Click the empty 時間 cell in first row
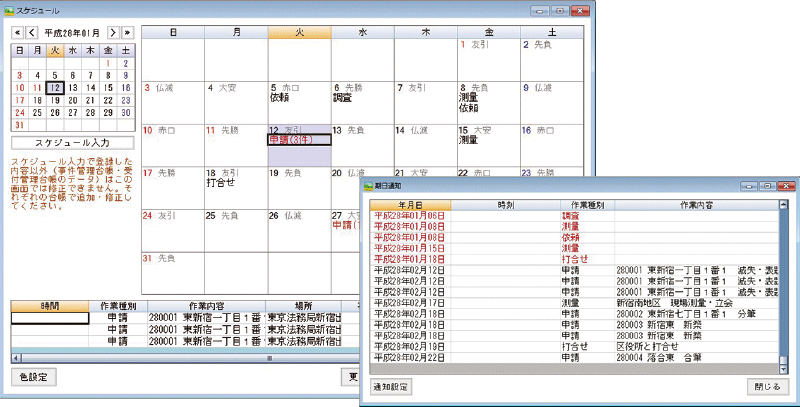Image resolution: width=800 pixels, height=407 pixels. click(48, 318)
